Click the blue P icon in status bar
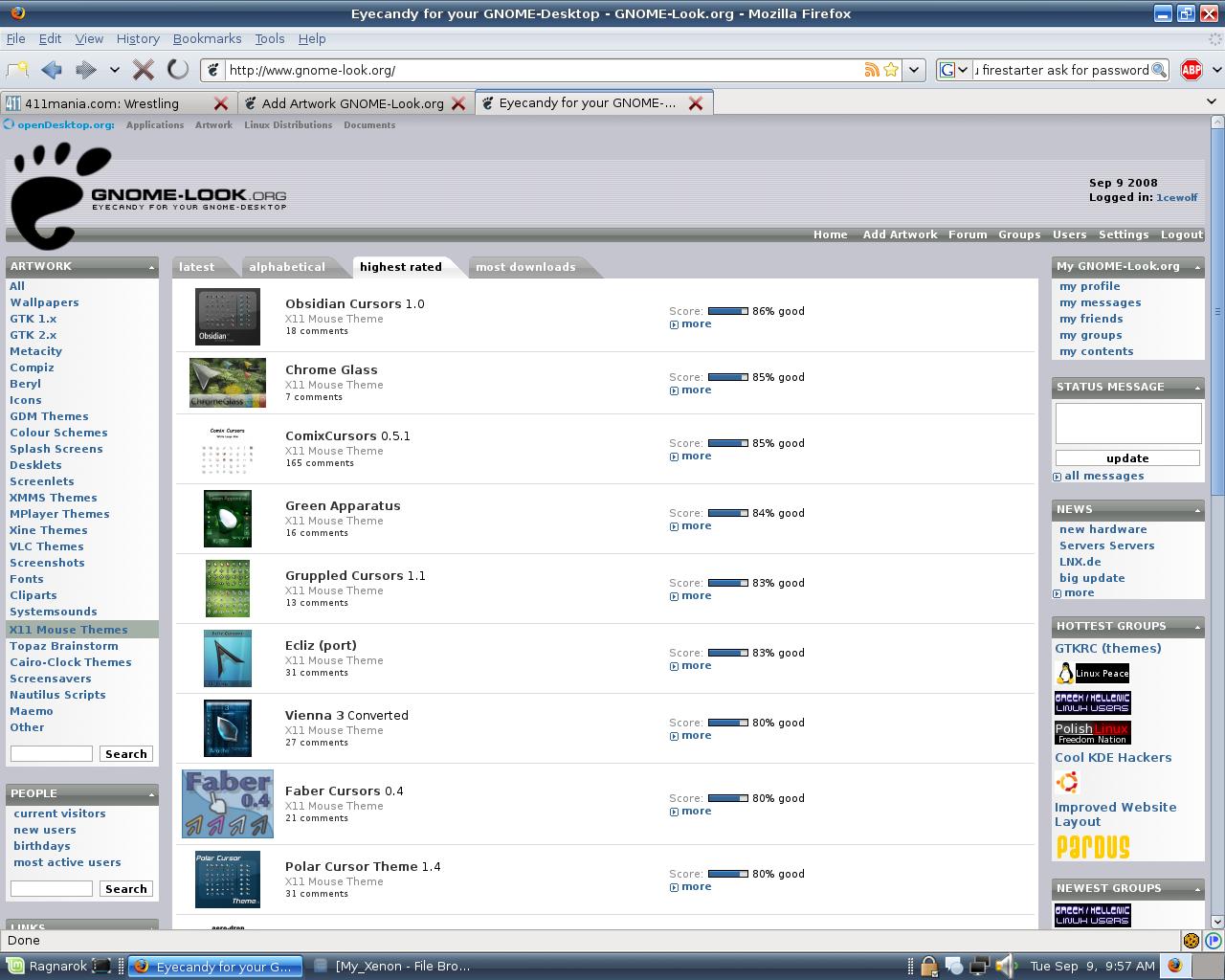 click(1214, 941)
